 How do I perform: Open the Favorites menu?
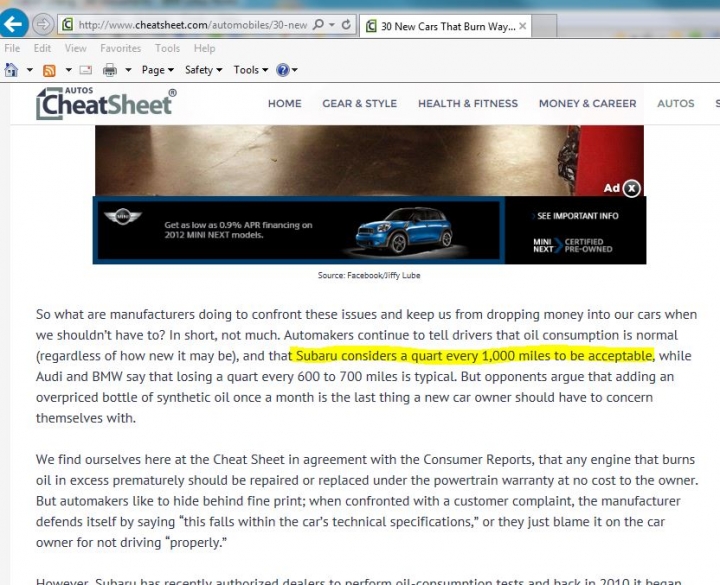pos(120,48)
